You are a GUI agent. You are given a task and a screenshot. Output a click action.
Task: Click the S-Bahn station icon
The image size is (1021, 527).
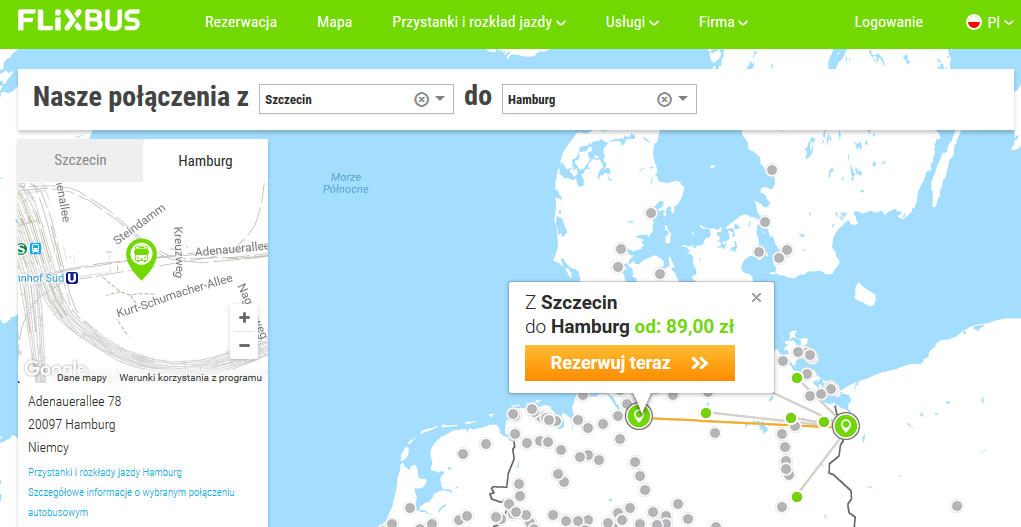point(22,248)
